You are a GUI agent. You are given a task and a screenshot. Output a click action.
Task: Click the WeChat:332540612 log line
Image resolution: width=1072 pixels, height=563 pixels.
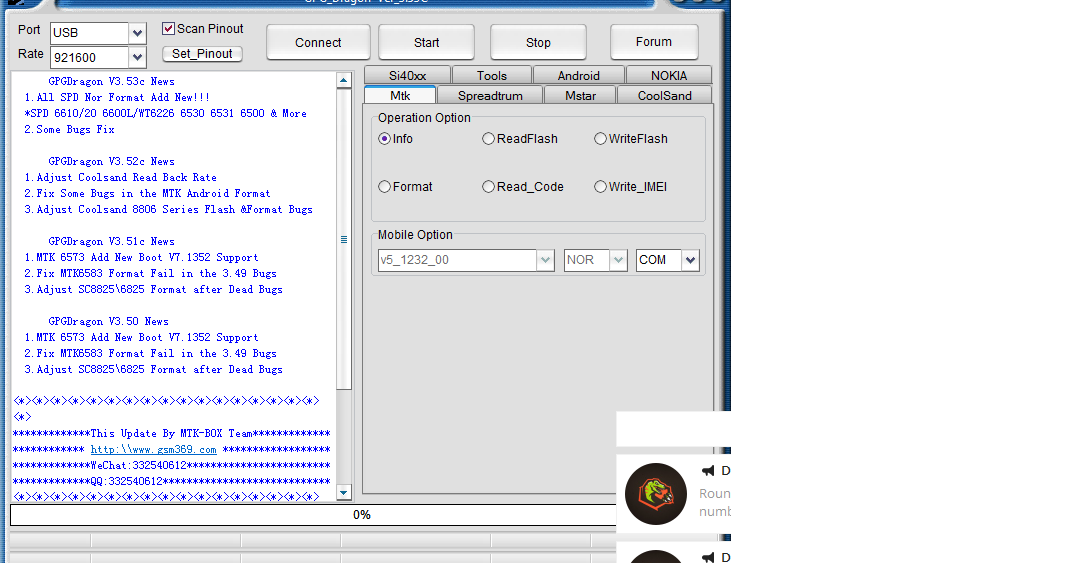[172, 466]
